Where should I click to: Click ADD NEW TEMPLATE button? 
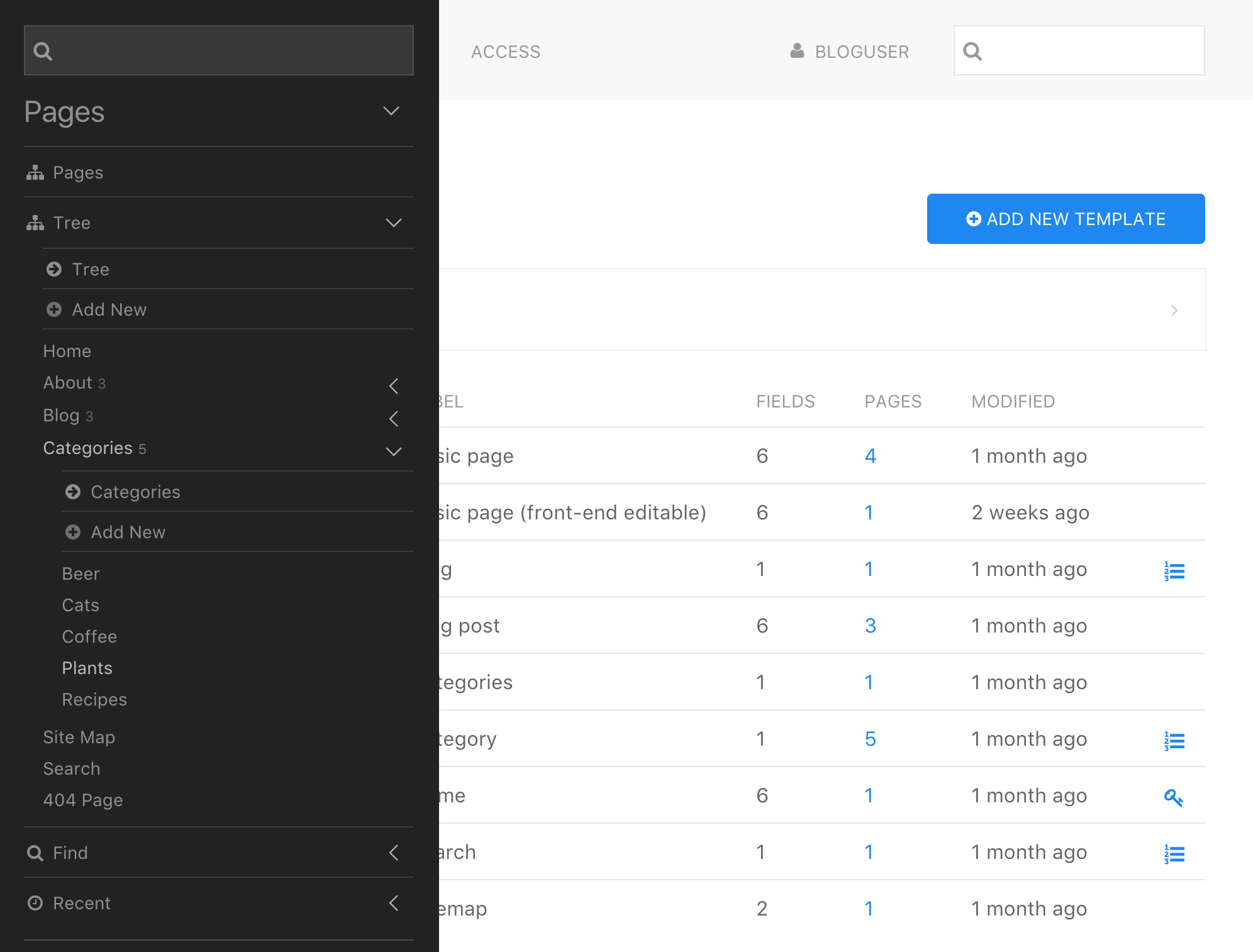pos(1066,219)
